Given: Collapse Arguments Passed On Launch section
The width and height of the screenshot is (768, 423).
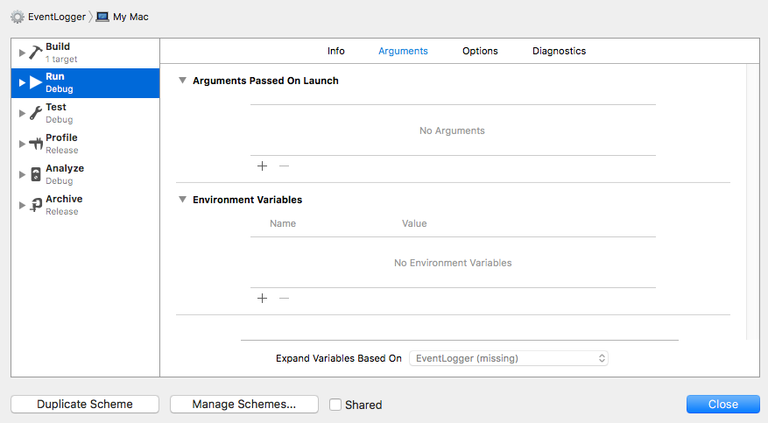Looking at the screenshot, I should tap(182, 81).
